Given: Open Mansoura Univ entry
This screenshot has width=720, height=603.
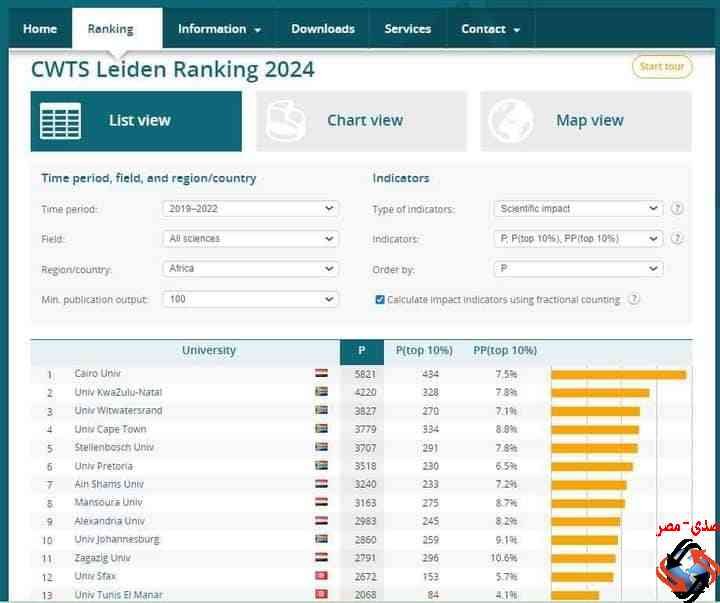Looking at the screenshot, I should coord(108,502).
